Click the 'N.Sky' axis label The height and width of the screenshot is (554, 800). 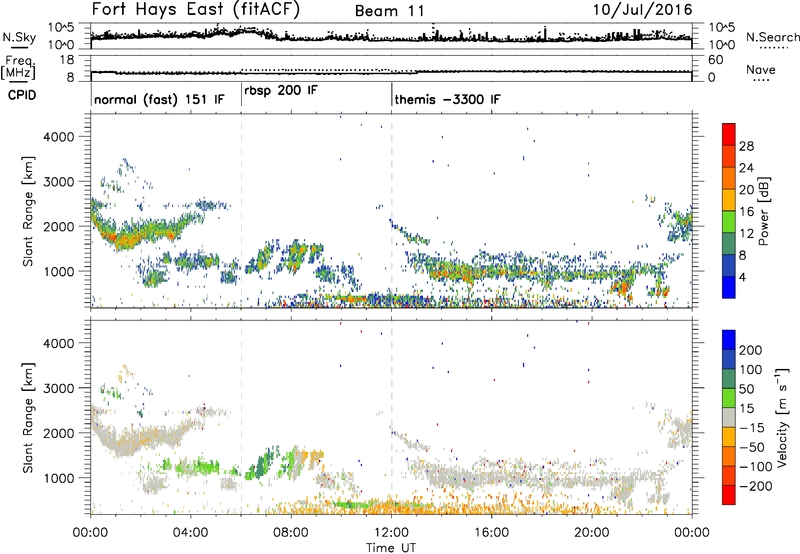[x=19, y=37]
